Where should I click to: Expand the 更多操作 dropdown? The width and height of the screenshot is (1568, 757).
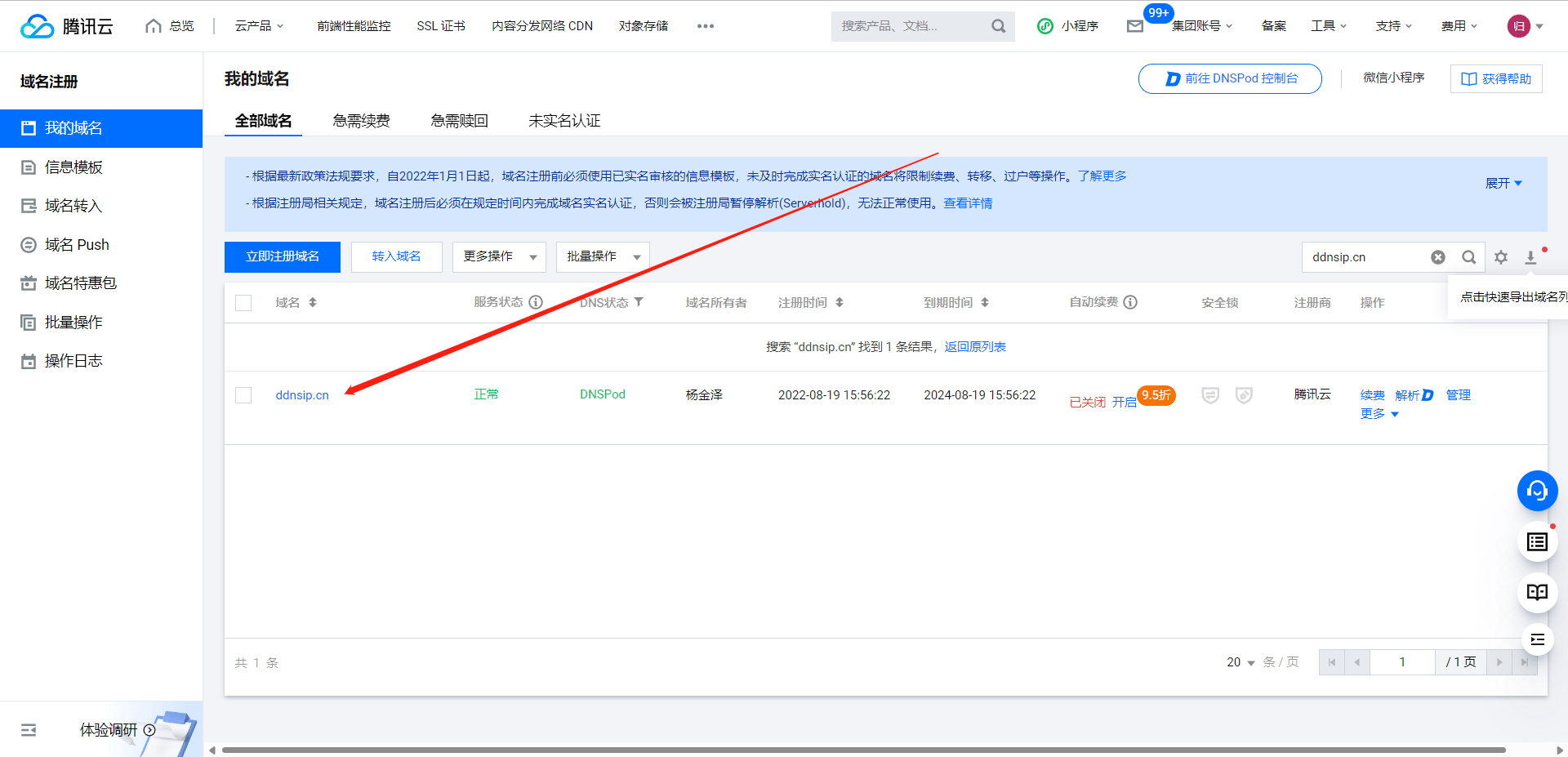click(500, 257)
